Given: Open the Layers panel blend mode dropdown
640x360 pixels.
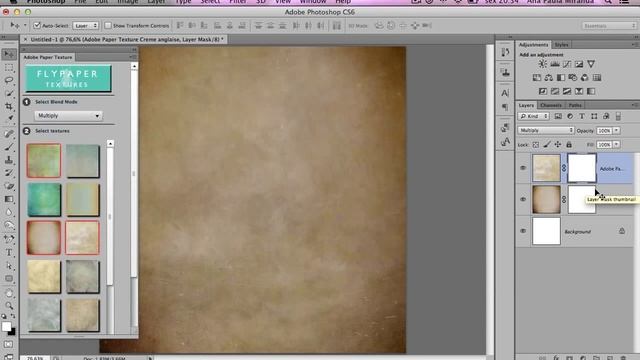Looking at the screenshot, I should coord(546,130).
